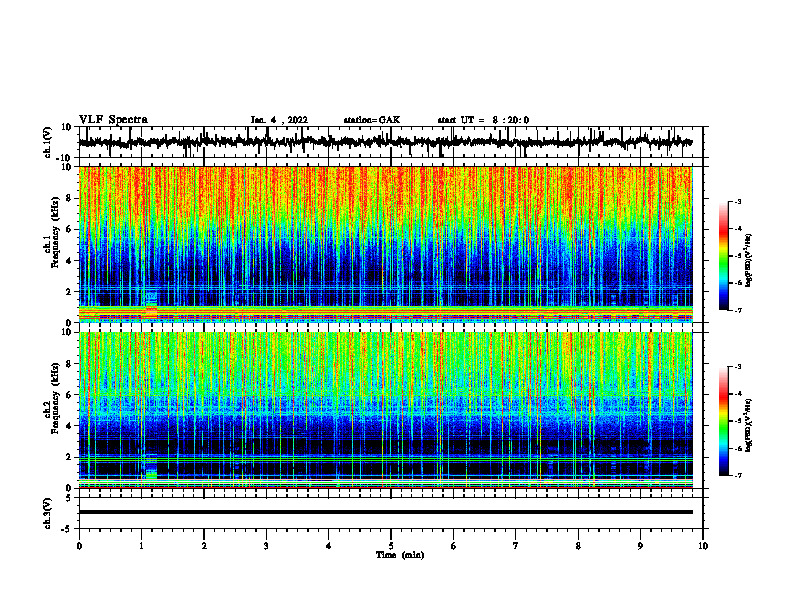Click the ch.2 color bar "log(PSD)" units label
Screen dimensions: 792x612
[x=749, y=425]
